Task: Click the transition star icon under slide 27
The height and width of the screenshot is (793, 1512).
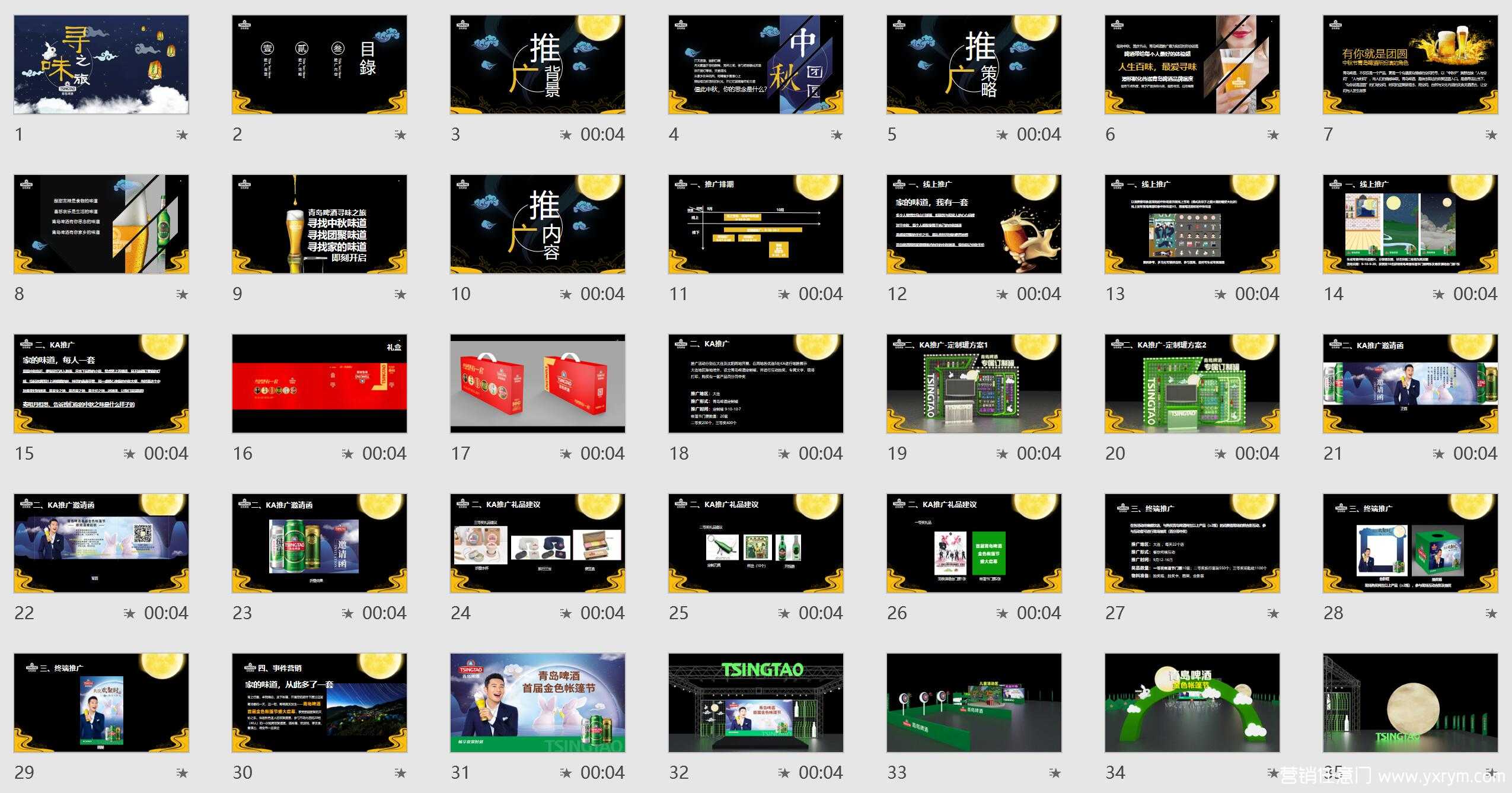Action: click(x=1273, y=614)
